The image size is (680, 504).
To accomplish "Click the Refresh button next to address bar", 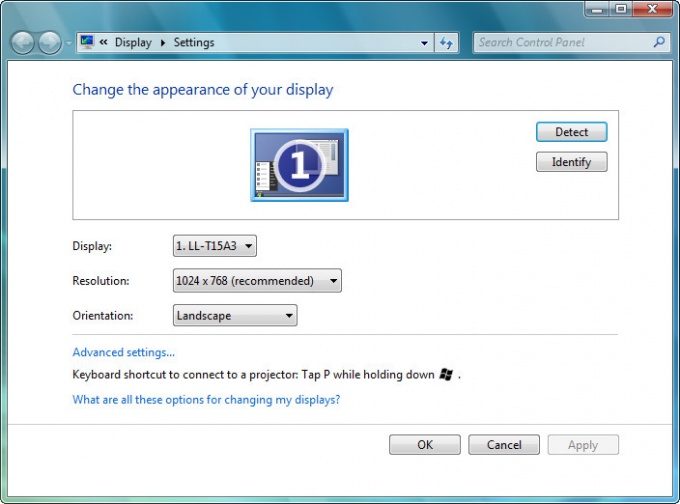I will pos(447,42).
